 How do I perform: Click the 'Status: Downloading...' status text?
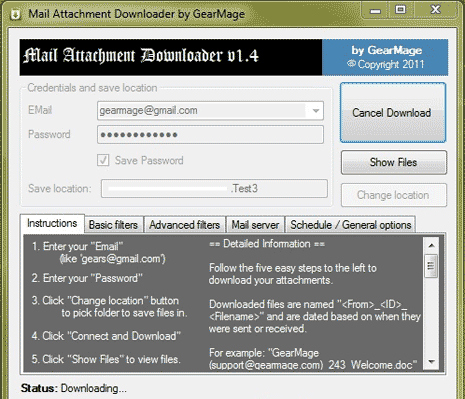point(74,388)
